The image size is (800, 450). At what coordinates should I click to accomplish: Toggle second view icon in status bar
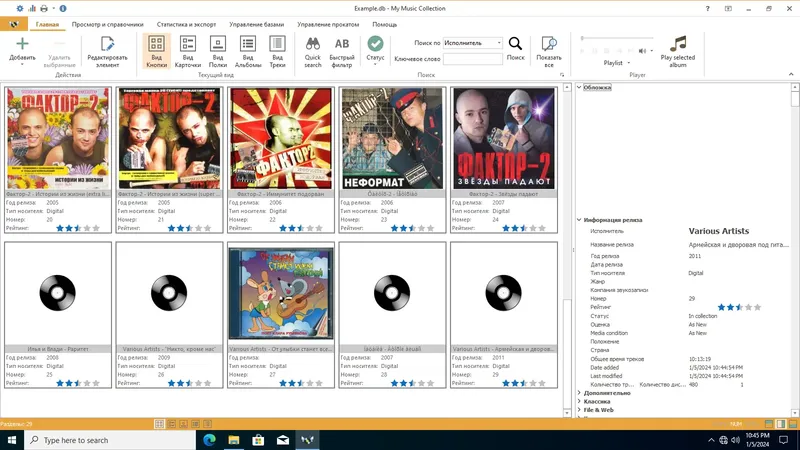[x=172, y=424]
